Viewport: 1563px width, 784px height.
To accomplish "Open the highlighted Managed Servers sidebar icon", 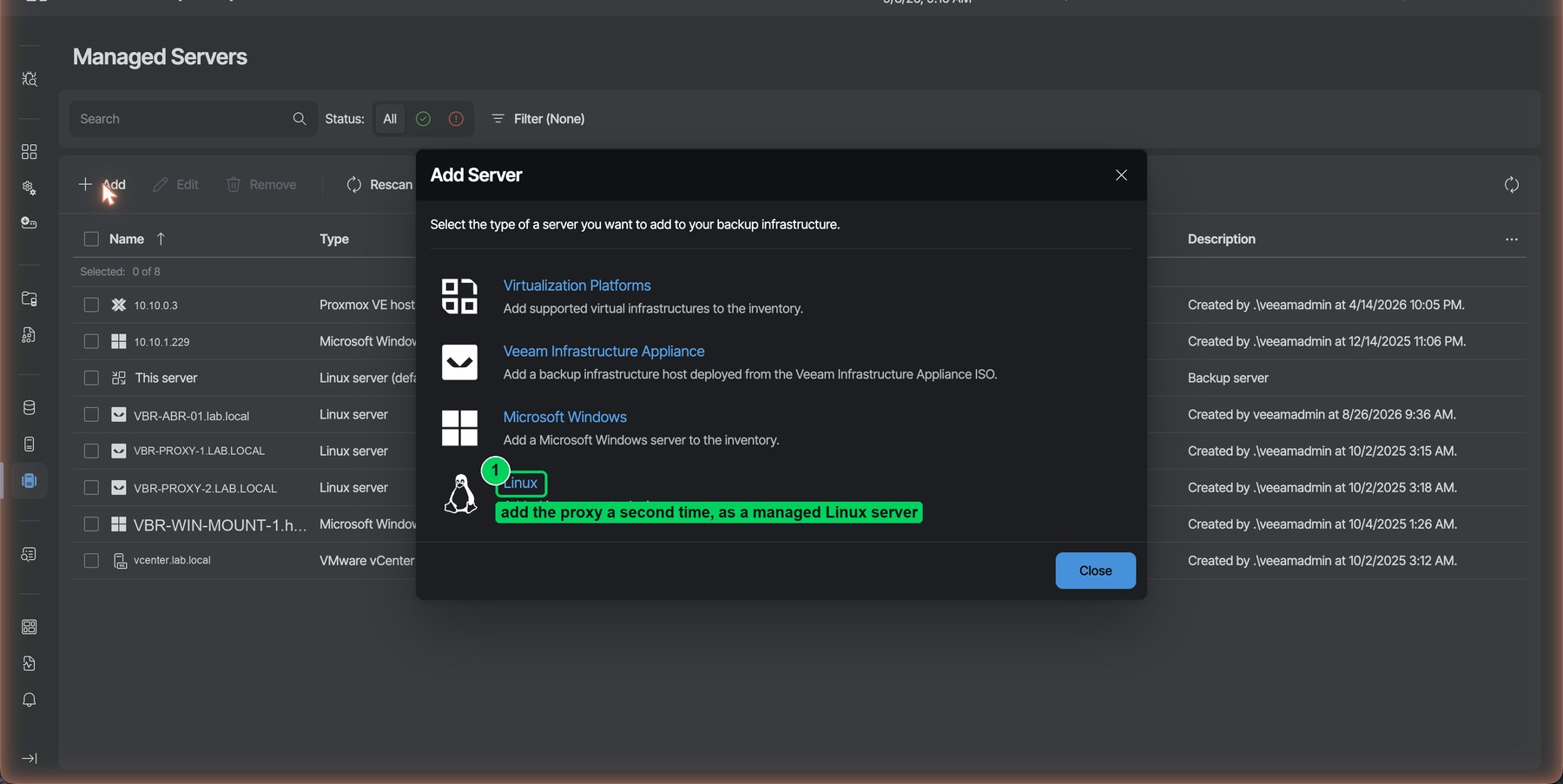I will click(x=29, y=480).
